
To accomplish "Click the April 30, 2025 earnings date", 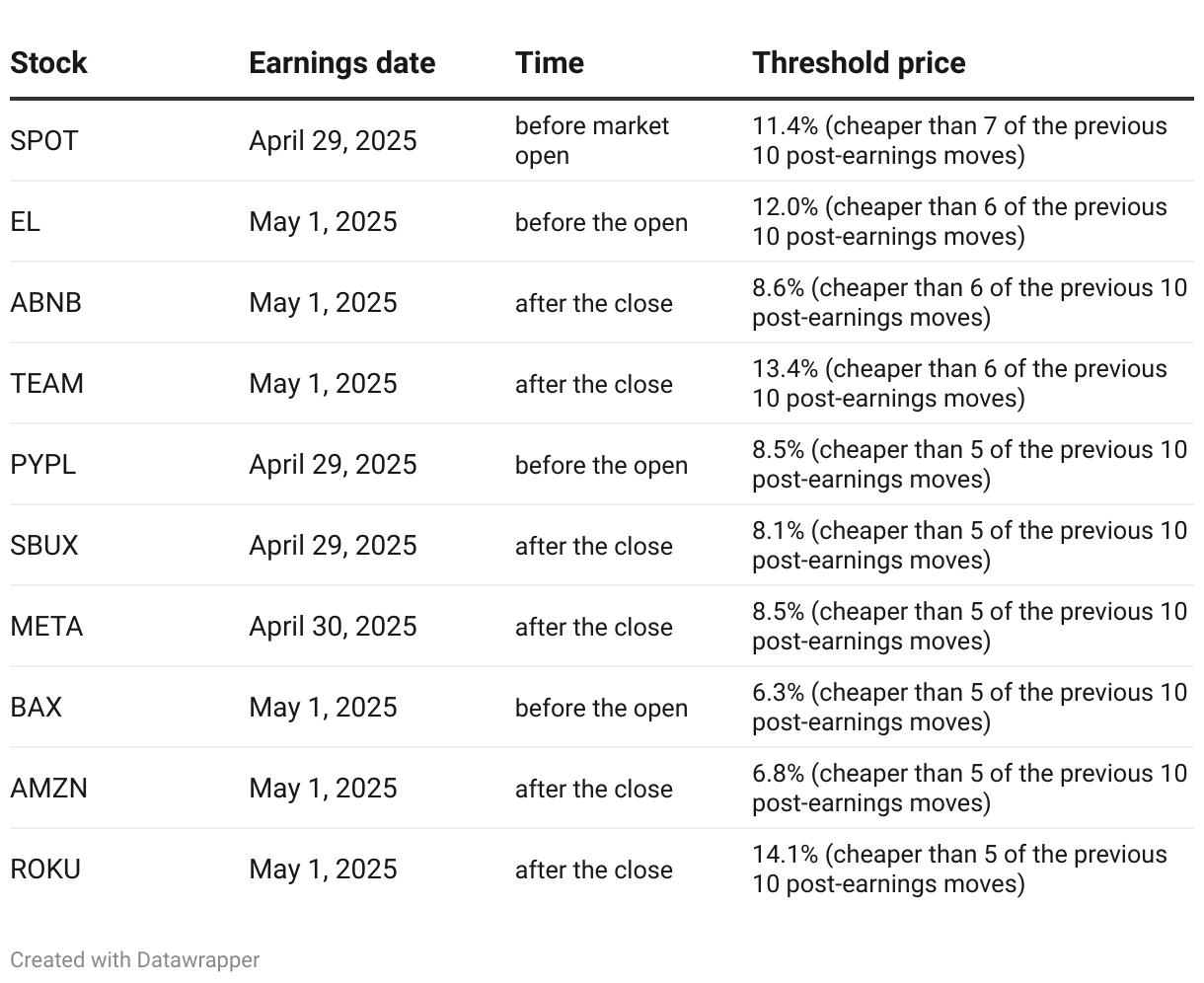I will click(333, 627).
